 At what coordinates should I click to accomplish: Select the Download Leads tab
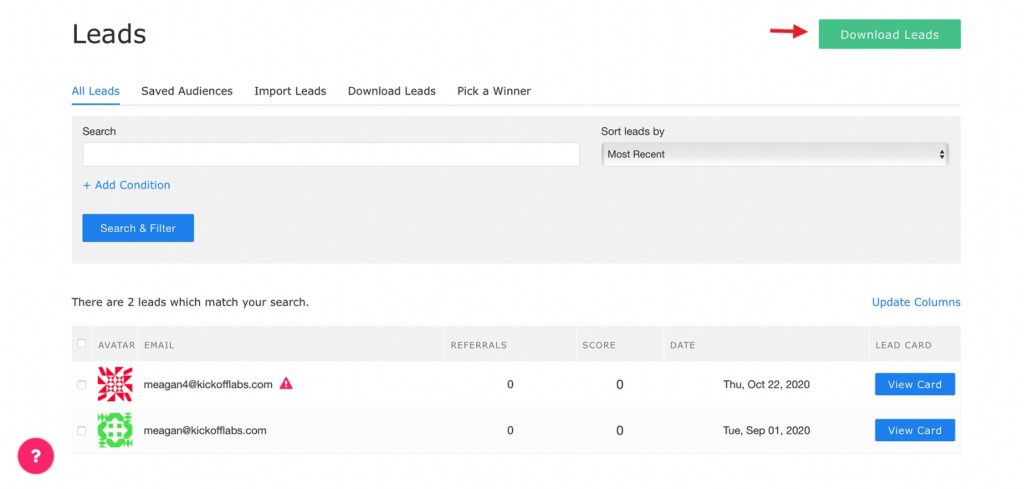pyautogui.click(x=391, y=91)
